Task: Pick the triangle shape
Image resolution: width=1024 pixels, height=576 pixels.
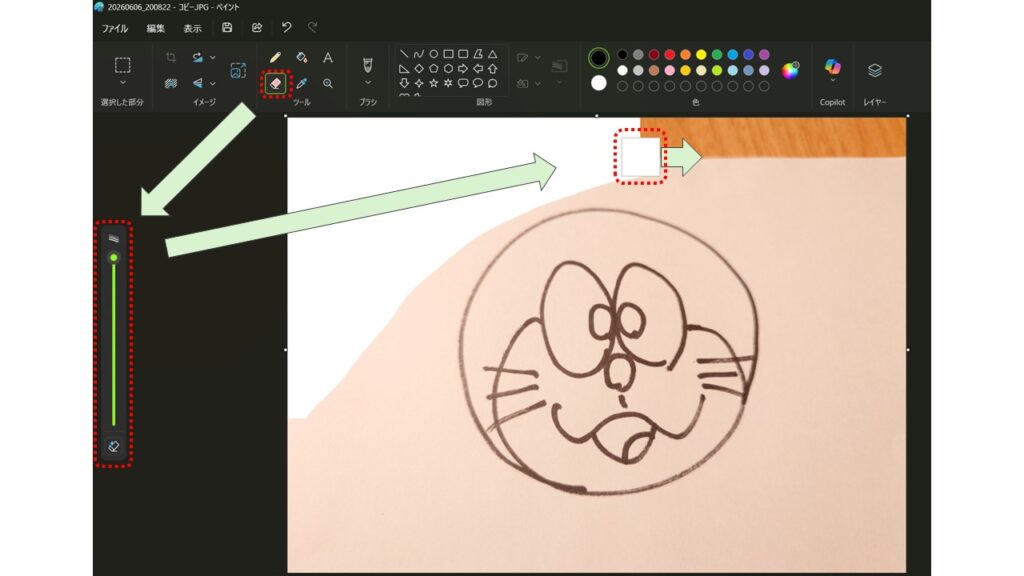Action: 492,54
